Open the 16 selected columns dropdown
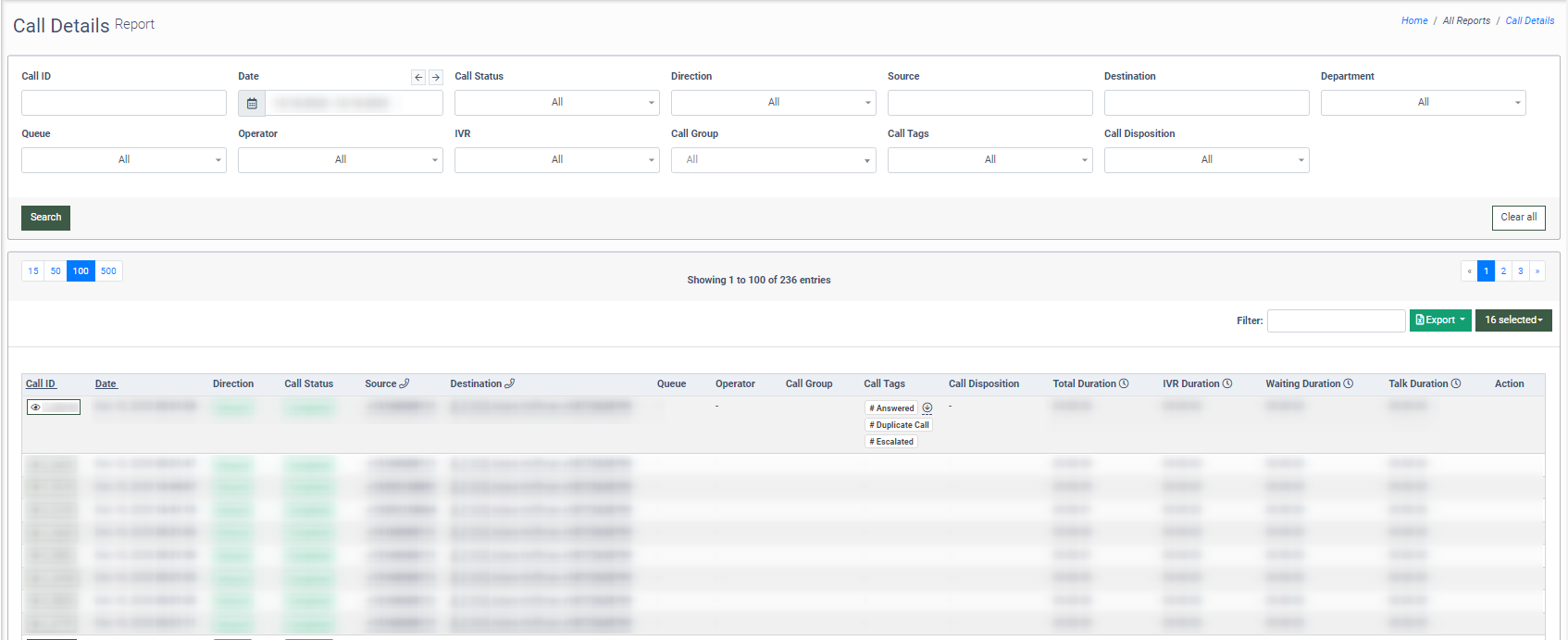 [1512, 320]
